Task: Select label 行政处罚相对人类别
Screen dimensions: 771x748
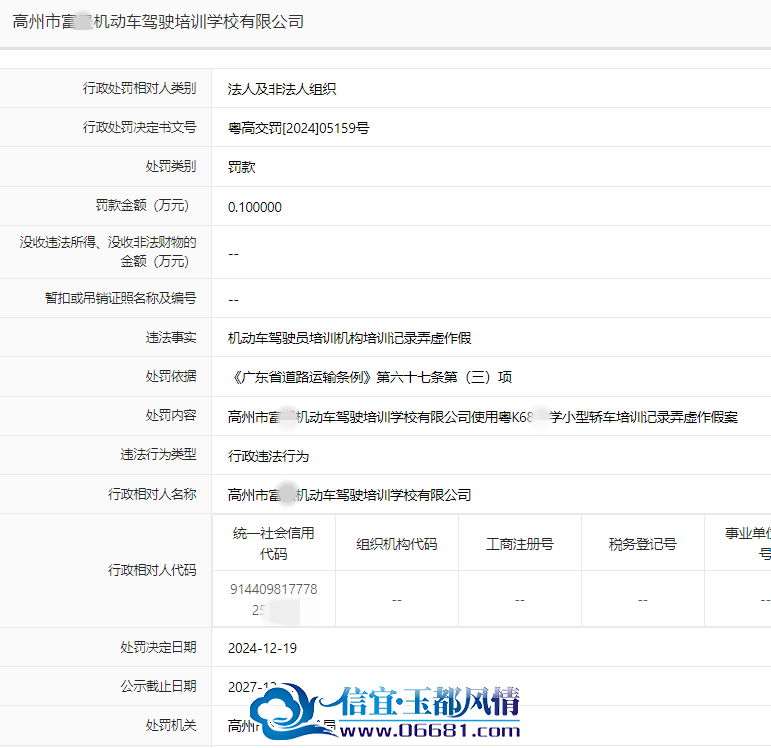Action: tap(139, 88)
